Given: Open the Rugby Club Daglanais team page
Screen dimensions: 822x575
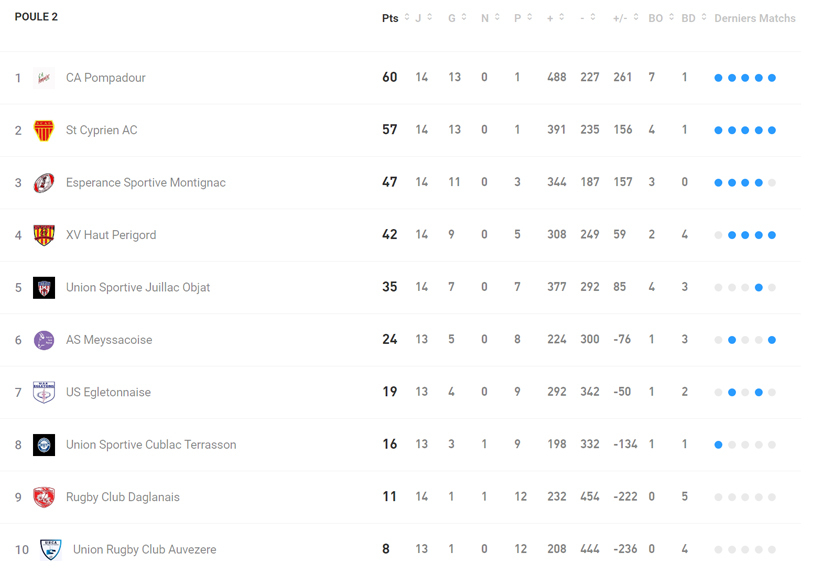Looking at the screenshot, I should pyautogui.click(x=123, y=497).
